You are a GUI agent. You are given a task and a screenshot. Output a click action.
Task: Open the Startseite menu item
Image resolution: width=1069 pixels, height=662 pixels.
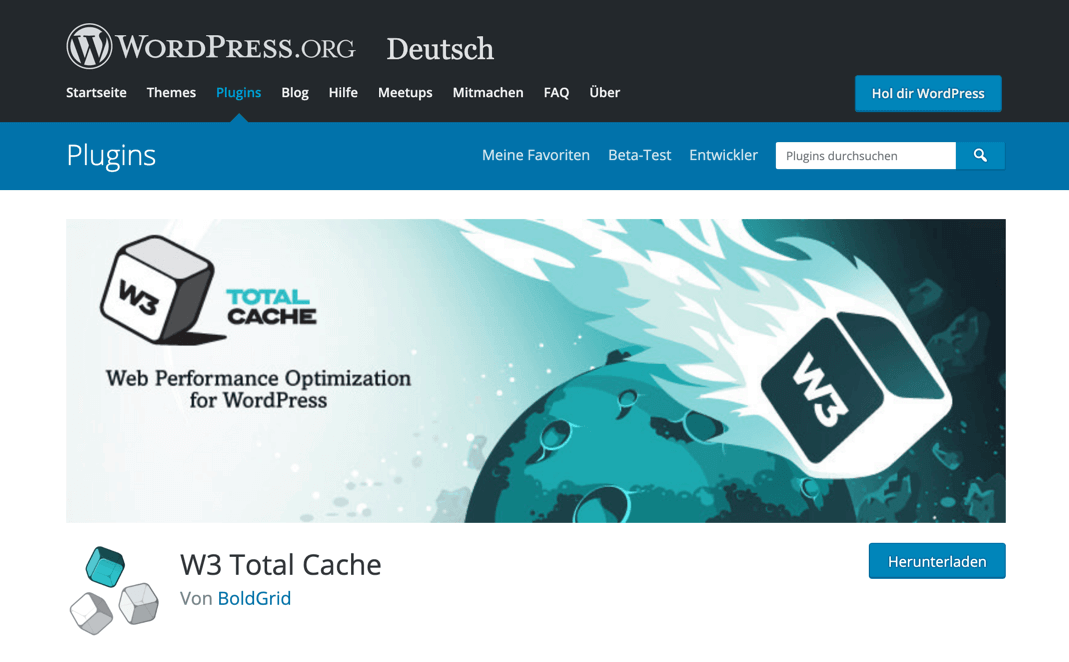point(96,93)
